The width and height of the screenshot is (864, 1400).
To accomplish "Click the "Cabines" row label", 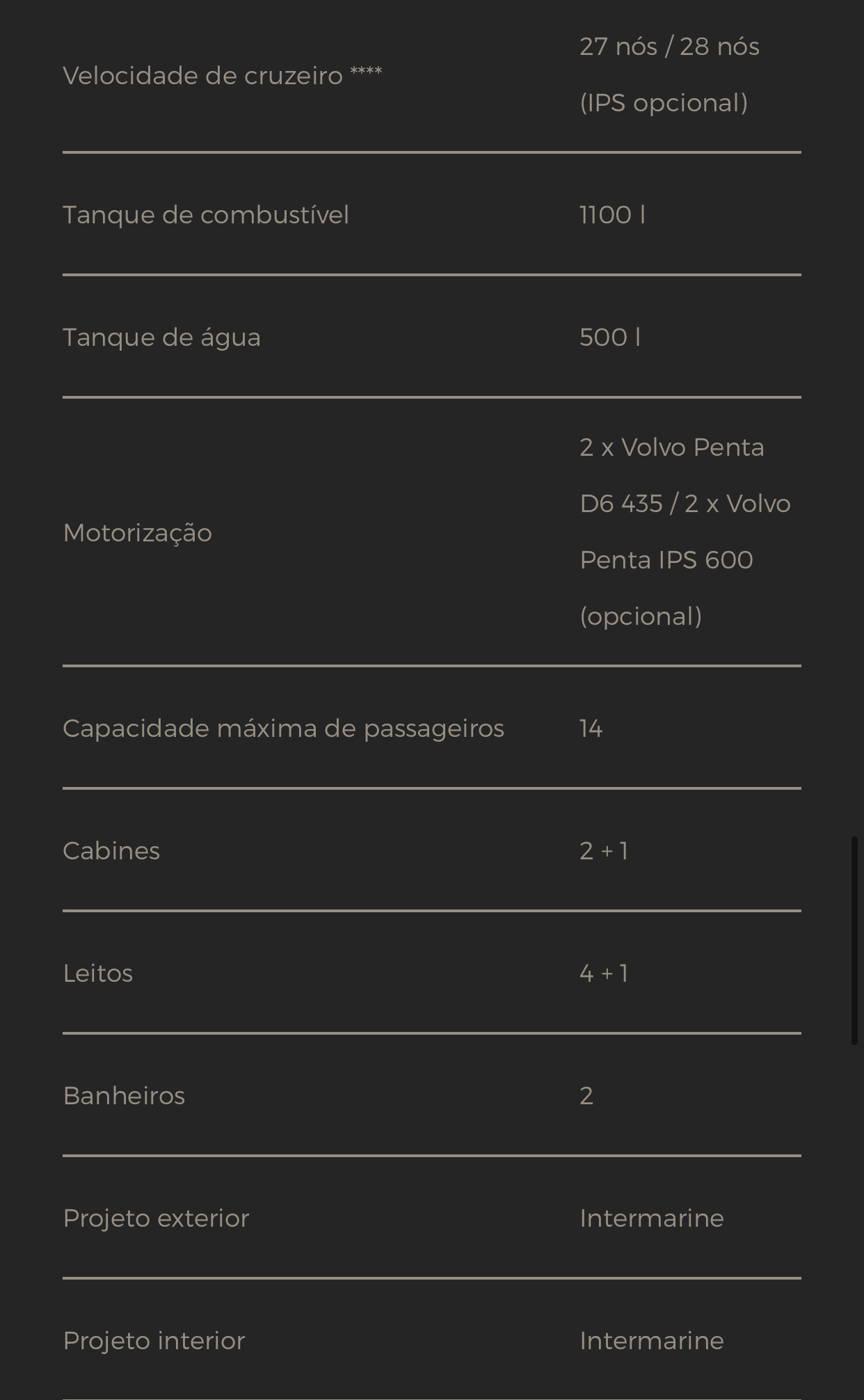I will click(111, 851).
